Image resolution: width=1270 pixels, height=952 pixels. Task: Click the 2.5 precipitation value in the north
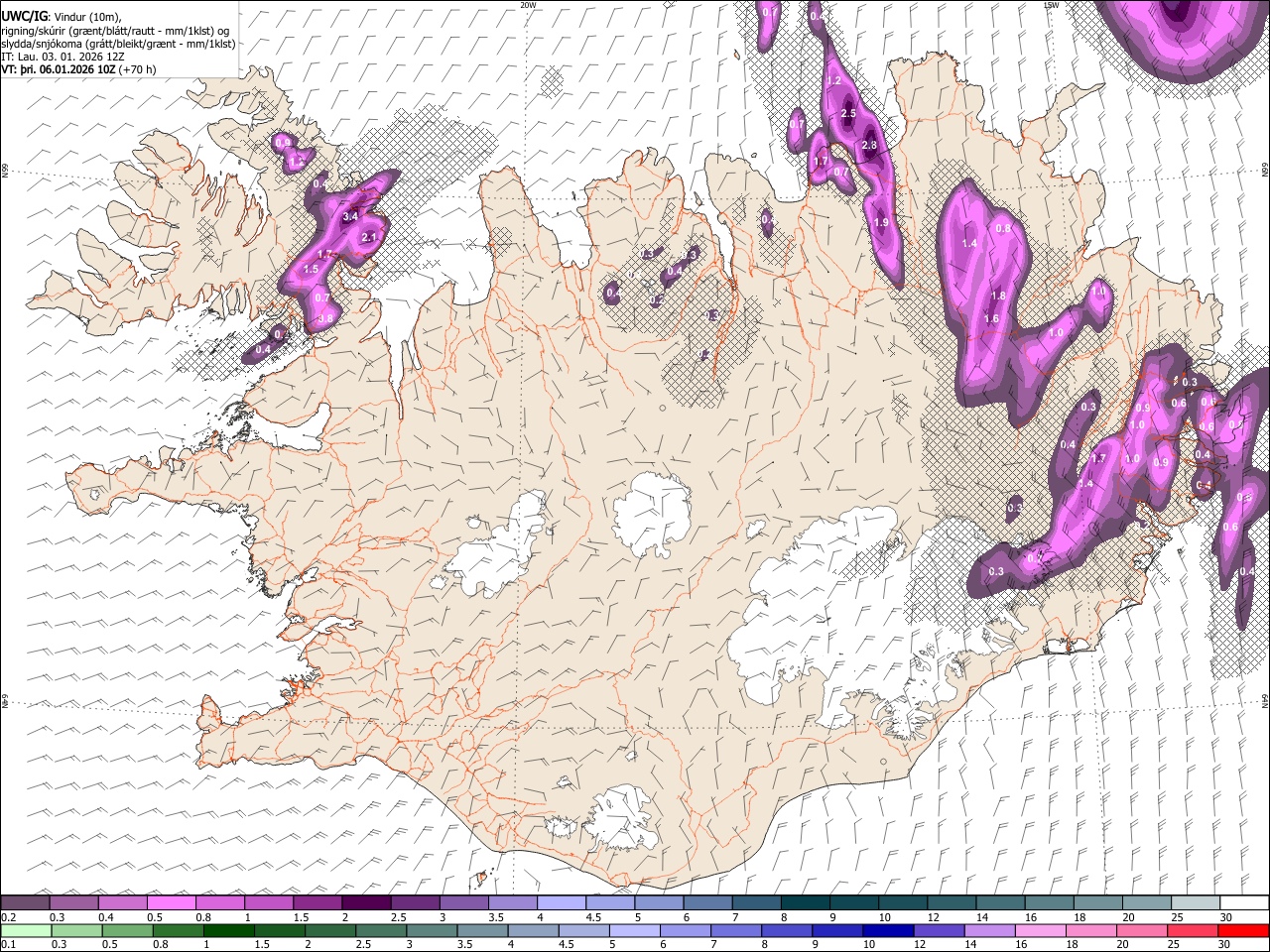click(x=848, y=114)
